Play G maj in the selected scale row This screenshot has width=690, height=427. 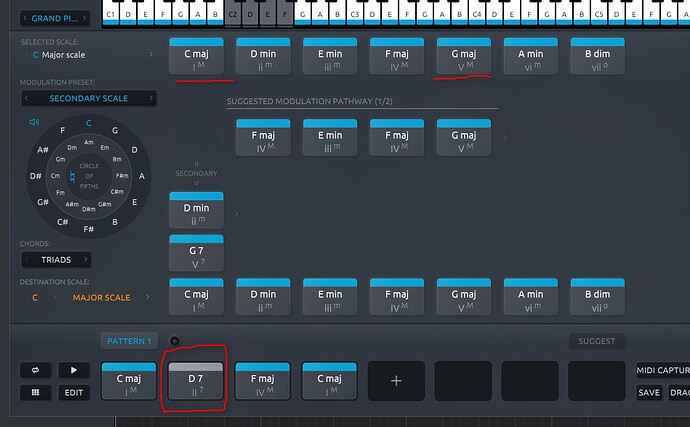click(x=464, y=56)
